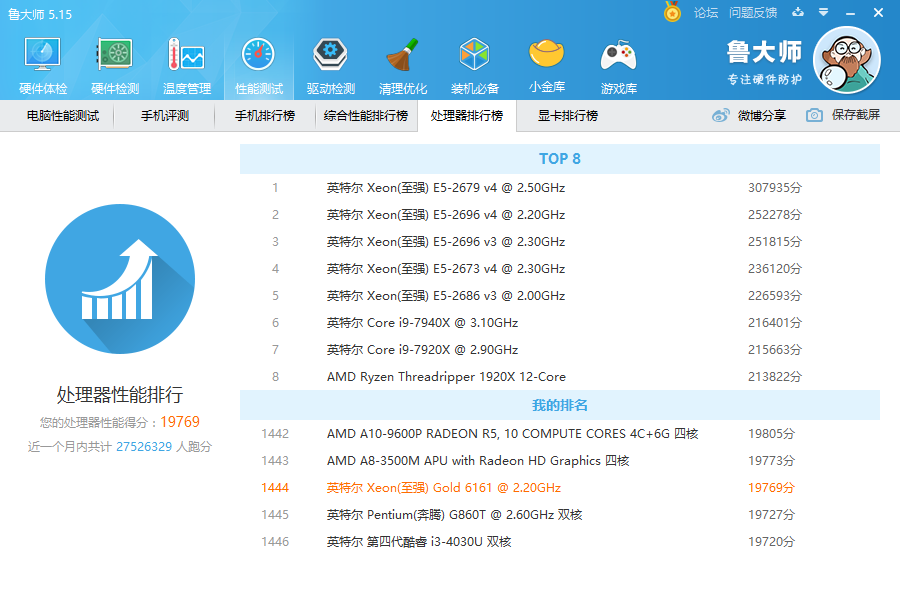The height and width of the screenshot is (600, 900).
Task: Click score 252278分
Action: (775, 215)
